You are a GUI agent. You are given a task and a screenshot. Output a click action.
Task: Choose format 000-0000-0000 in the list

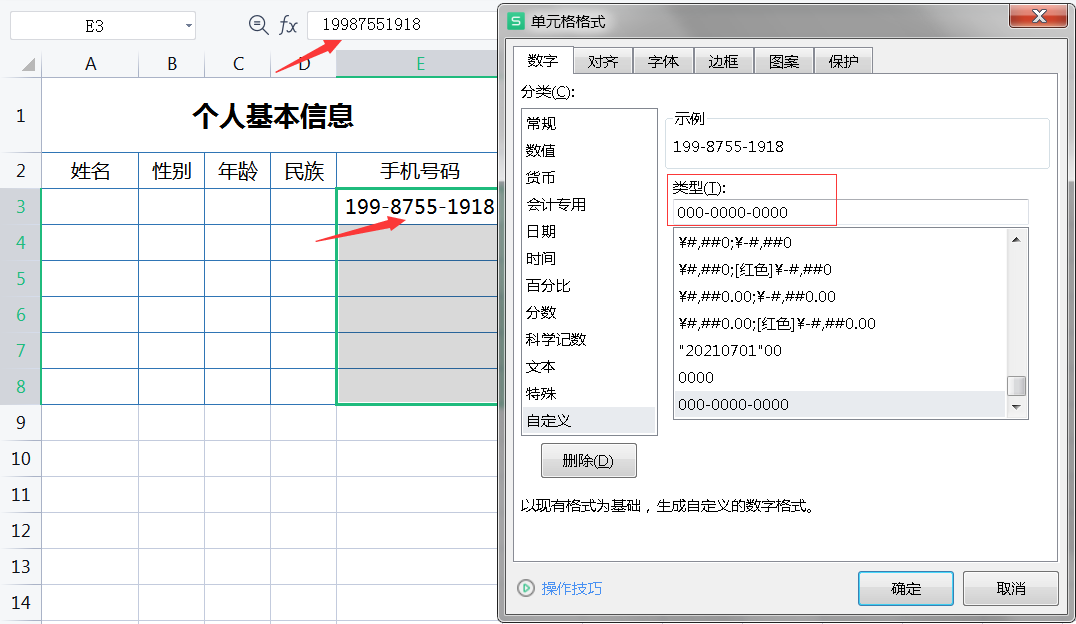[x=841, y=404]
